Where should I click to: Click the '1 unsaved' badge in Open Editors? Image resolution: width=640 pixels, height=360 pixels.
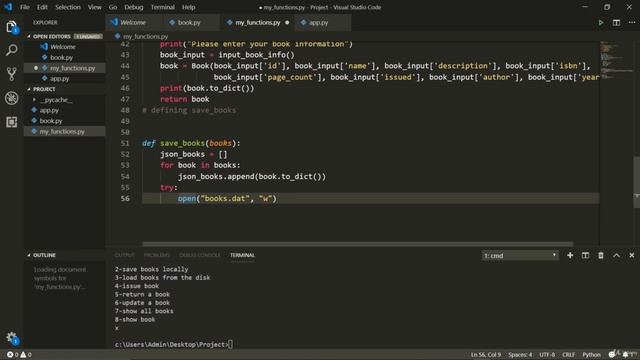(x=88, y=36)
